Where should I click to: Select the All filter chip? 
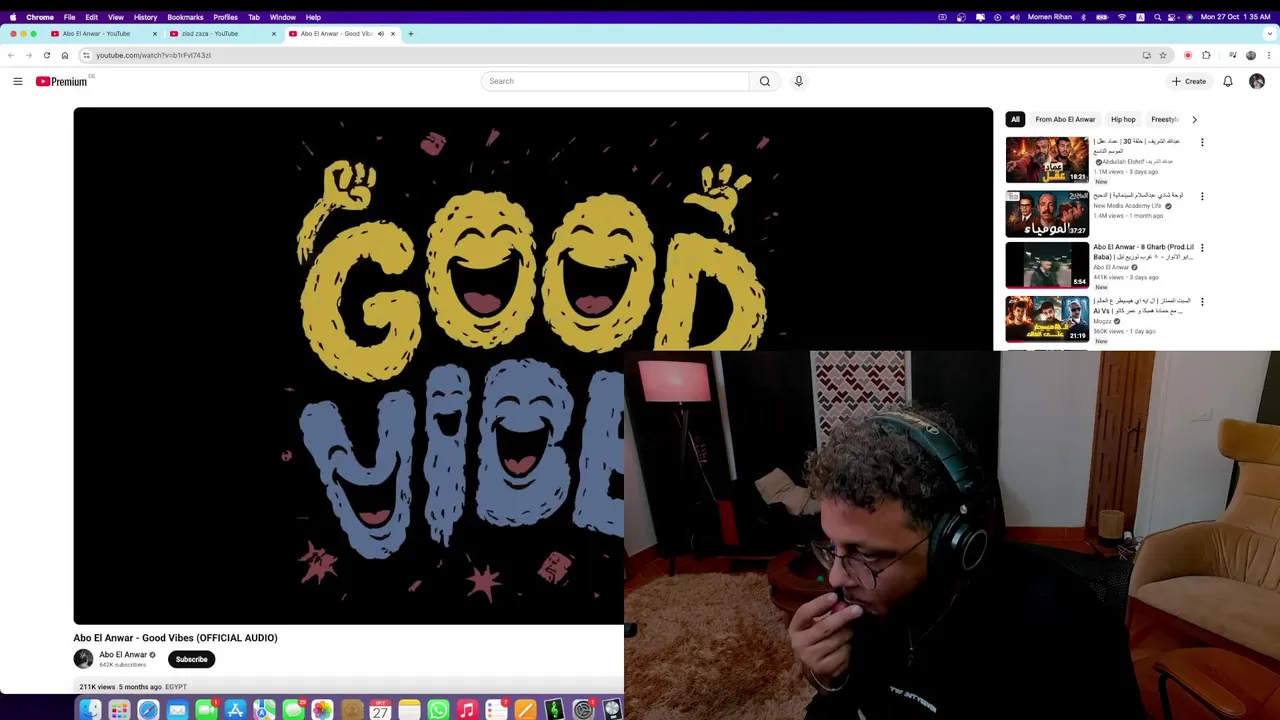point(1015,119)
